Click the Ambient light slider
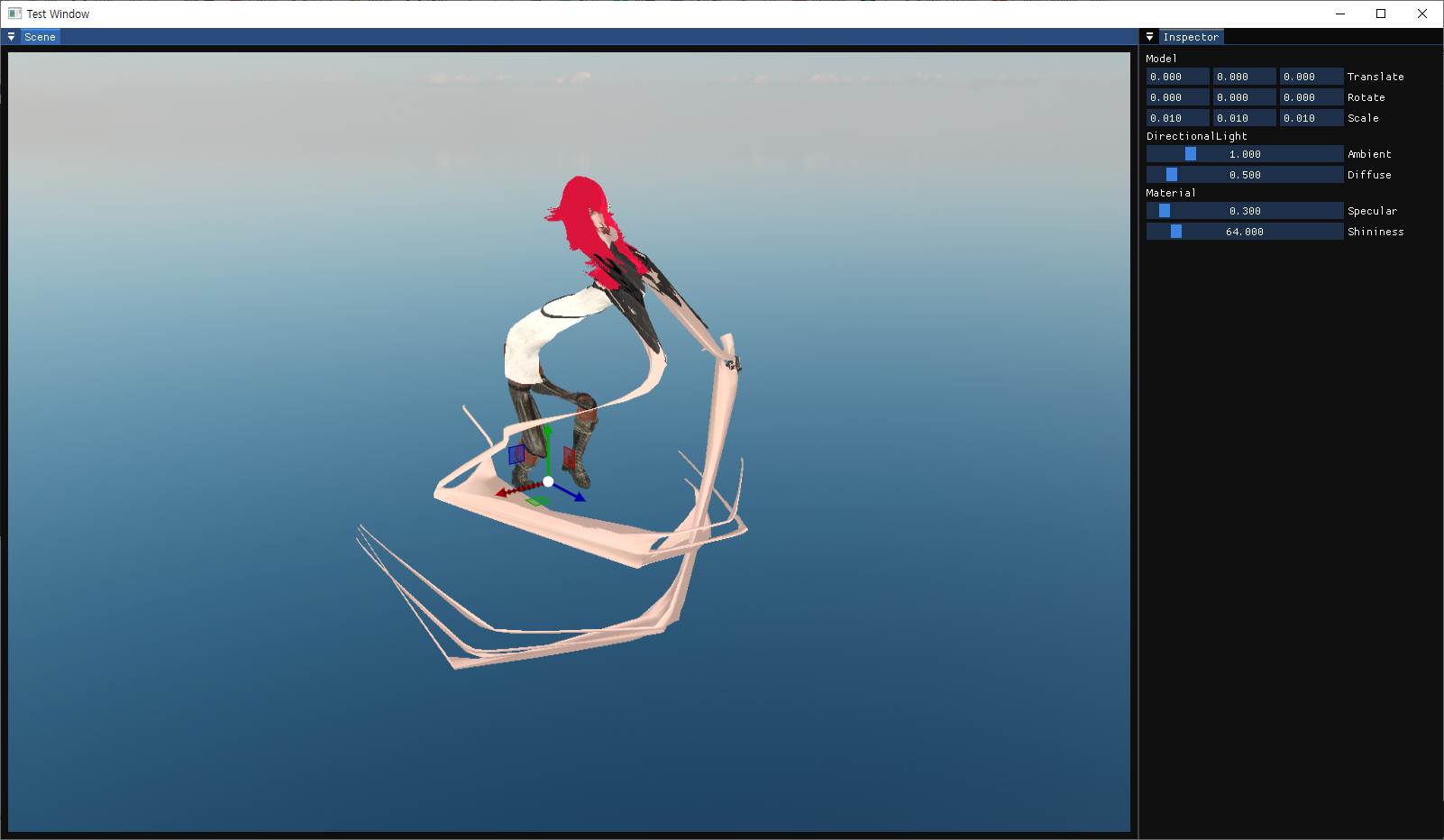 [x=1245, y=154]
